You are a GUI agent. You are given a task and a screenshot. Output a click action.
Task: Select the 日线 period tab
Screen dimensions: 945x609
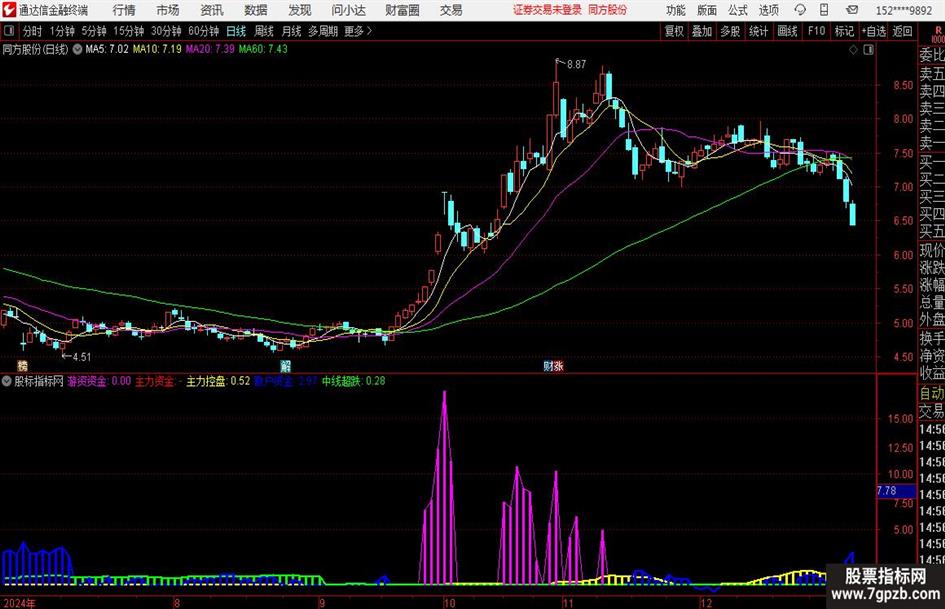[x=236, y=31]
